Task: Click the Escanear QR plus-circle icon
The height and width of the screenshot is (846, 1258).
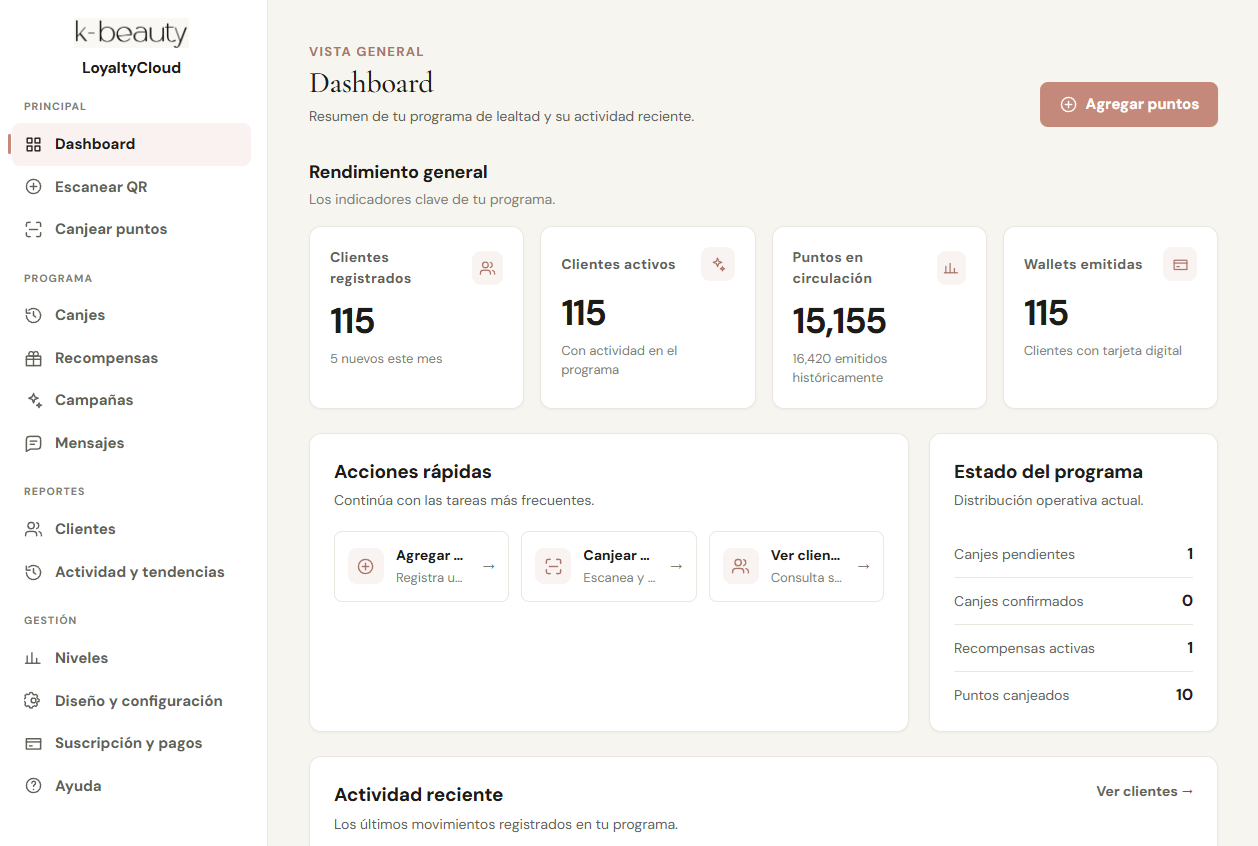Action: pos(33,187)
